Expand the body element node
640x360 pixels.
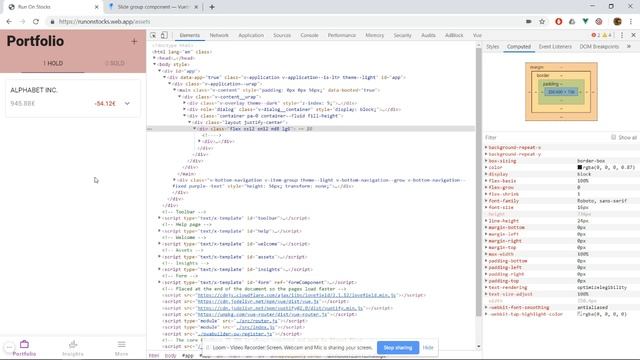(155, 64)
